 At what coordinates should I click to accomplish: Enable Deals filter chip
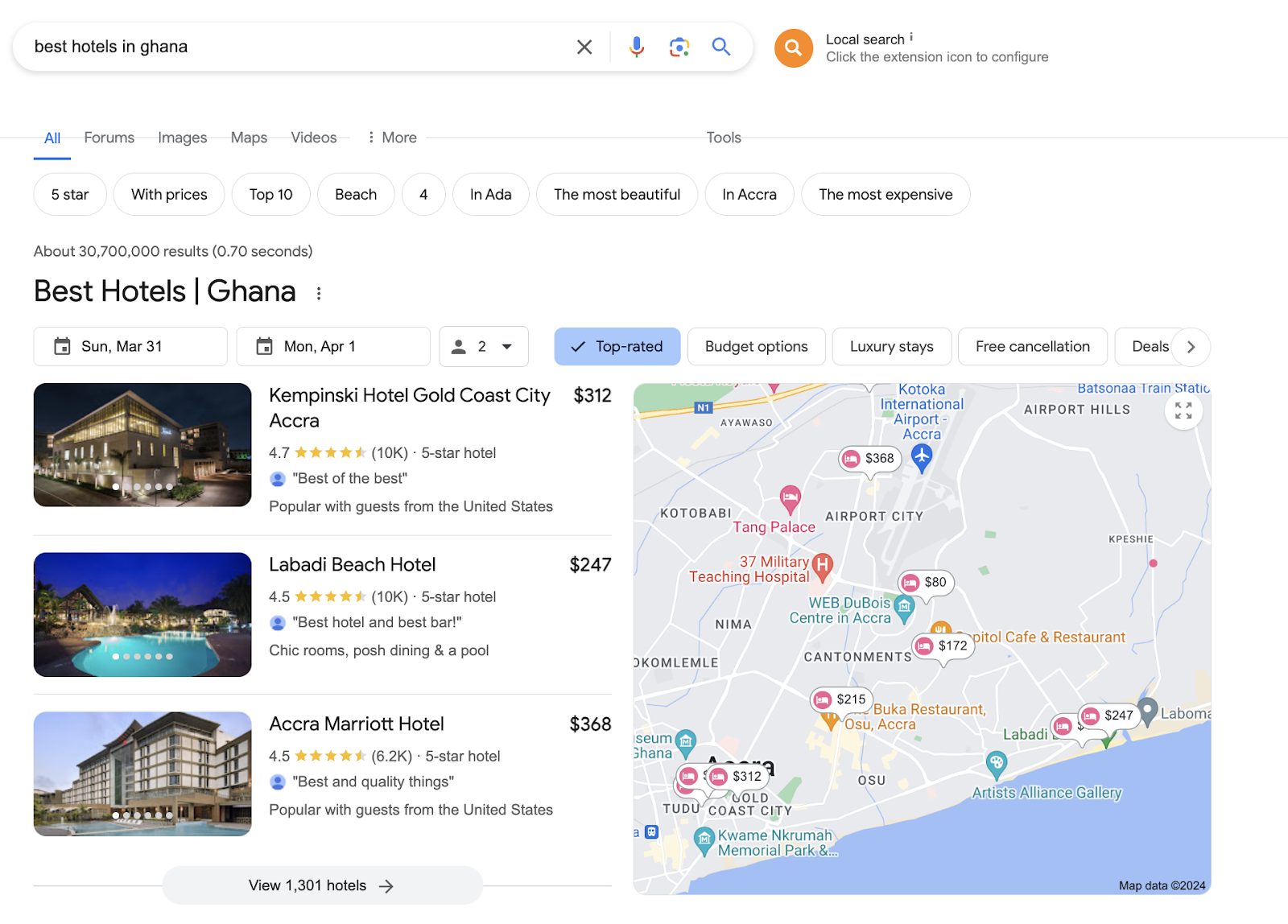[x=1150, y=347]
